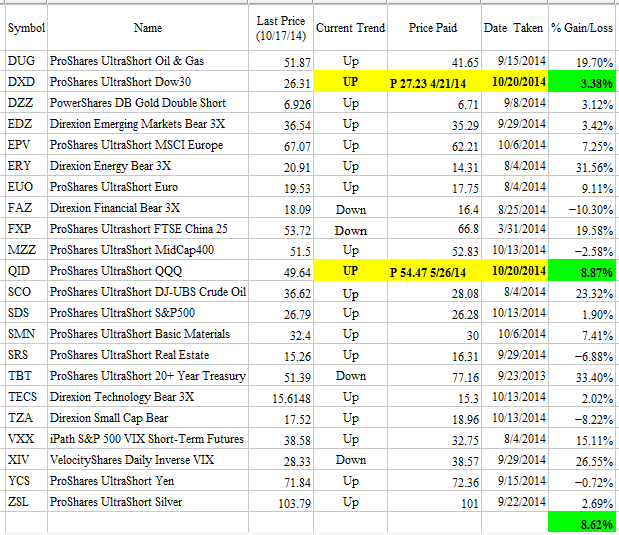Select the −0.72% loss cell
The image size is (619, 535).
[582, 481]
